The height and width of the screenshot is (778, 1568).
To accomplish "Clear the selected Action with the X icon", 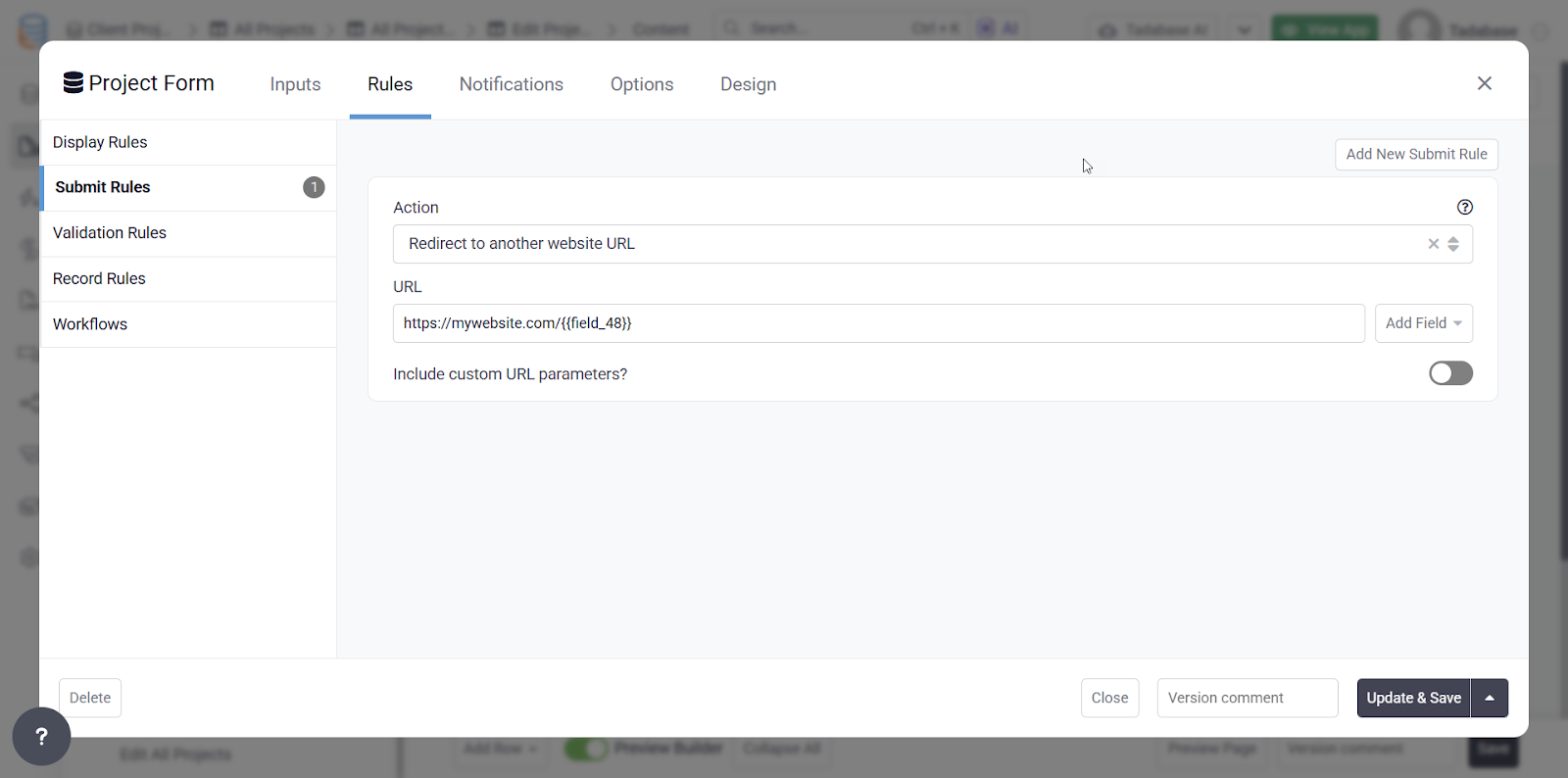I will [x=1433, y=244].
